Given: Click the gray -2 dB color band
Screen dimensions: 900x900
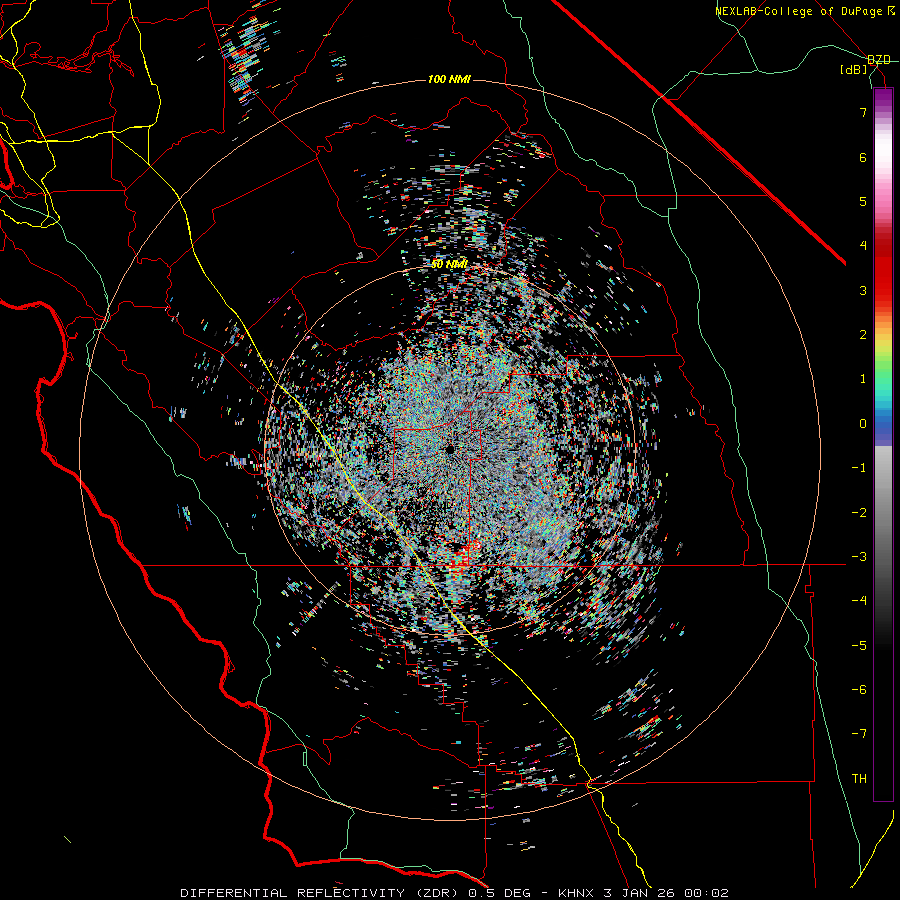Looking at the screenshot, I should pos(883,512).
